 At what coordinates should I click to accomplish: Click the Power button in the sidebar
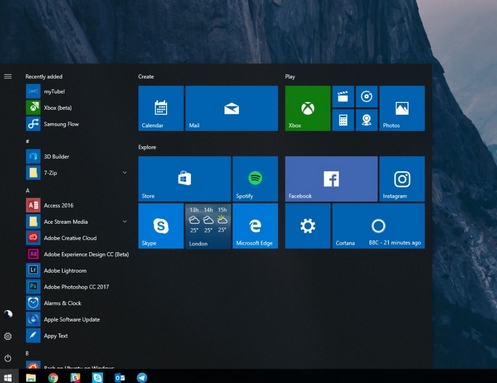(8, 358)
